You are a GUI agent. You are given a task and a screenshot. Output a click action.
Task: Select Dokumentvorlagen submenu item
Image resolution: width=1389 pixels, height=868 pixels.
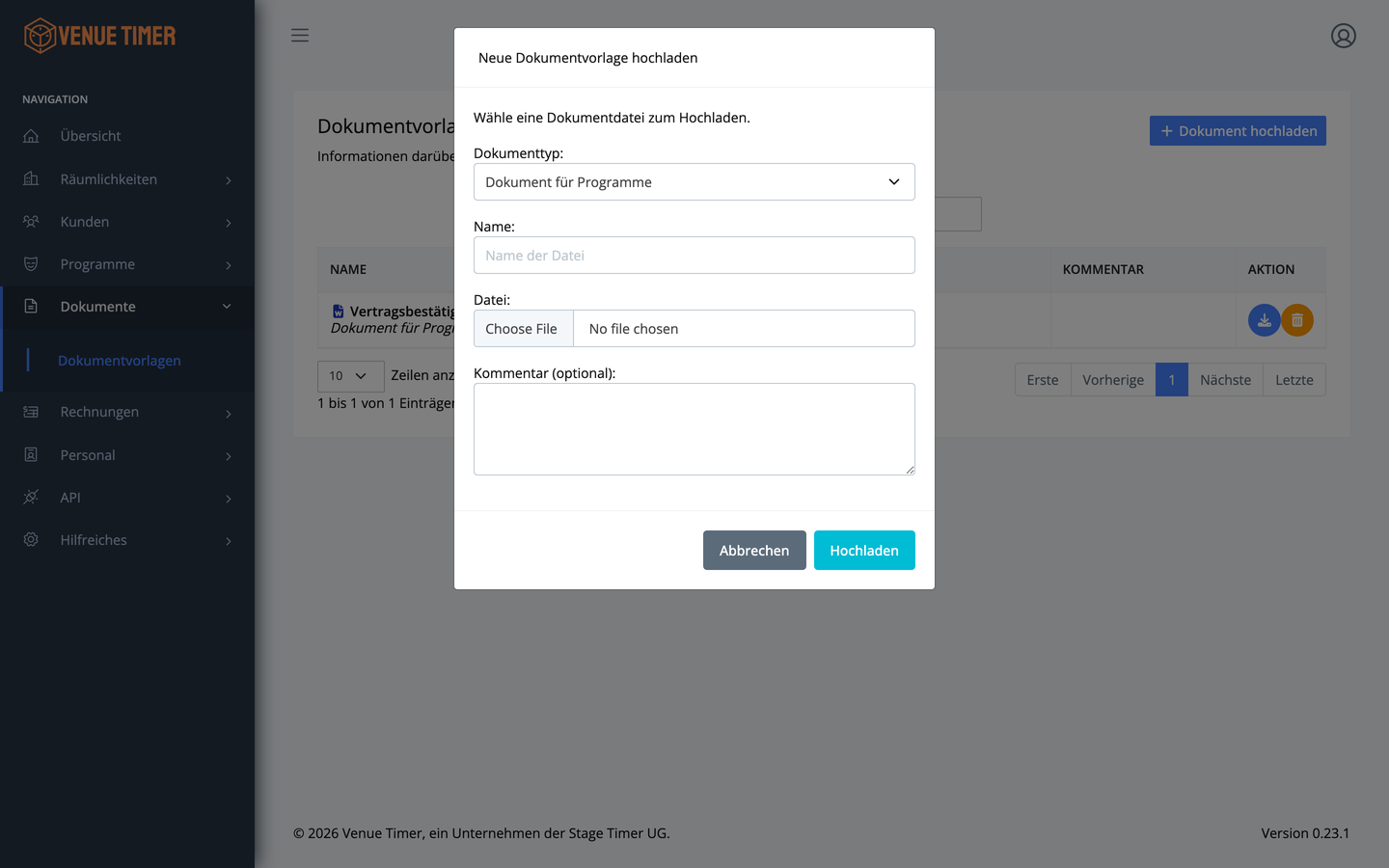pos(120,361)
